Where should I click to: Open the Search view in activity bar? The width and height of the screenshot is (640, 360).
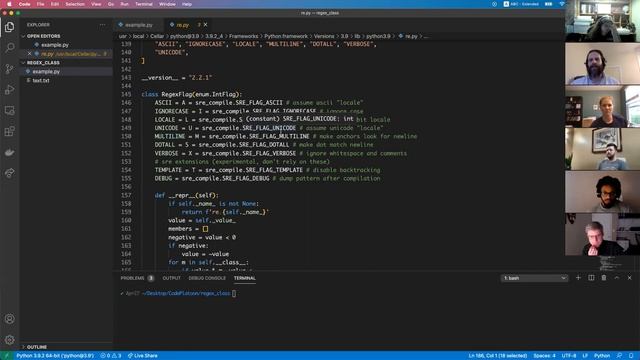pyautogui.click(x=9, y=48)
